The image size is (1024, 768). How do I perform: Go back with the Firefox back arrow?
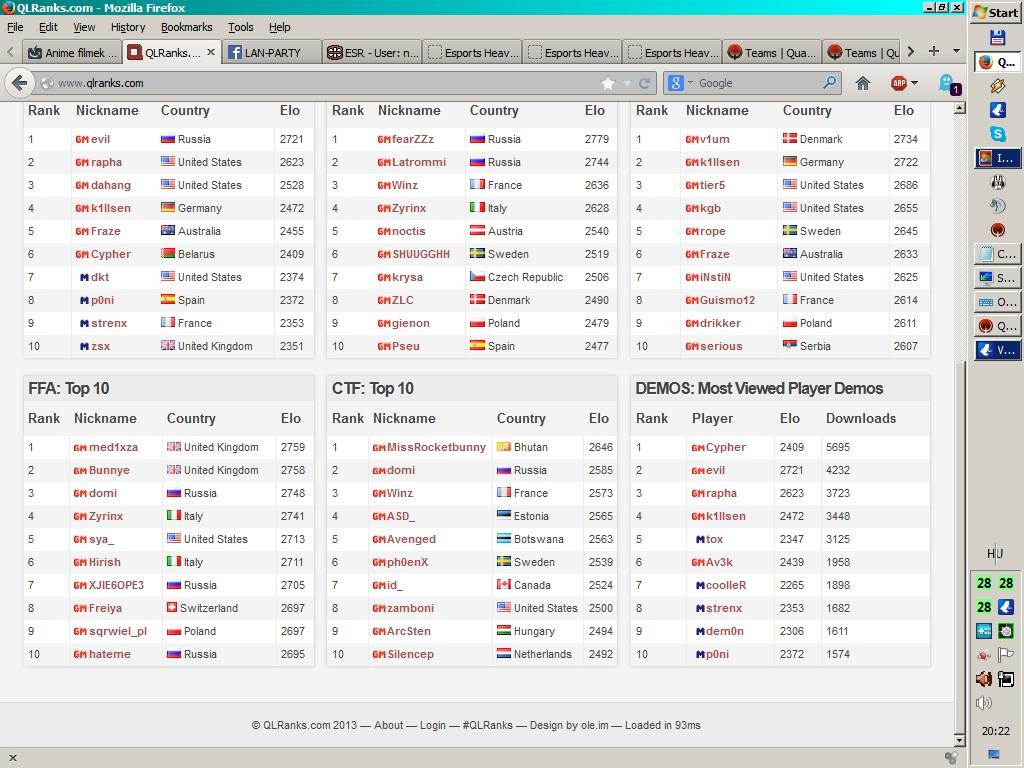point(20,83)
